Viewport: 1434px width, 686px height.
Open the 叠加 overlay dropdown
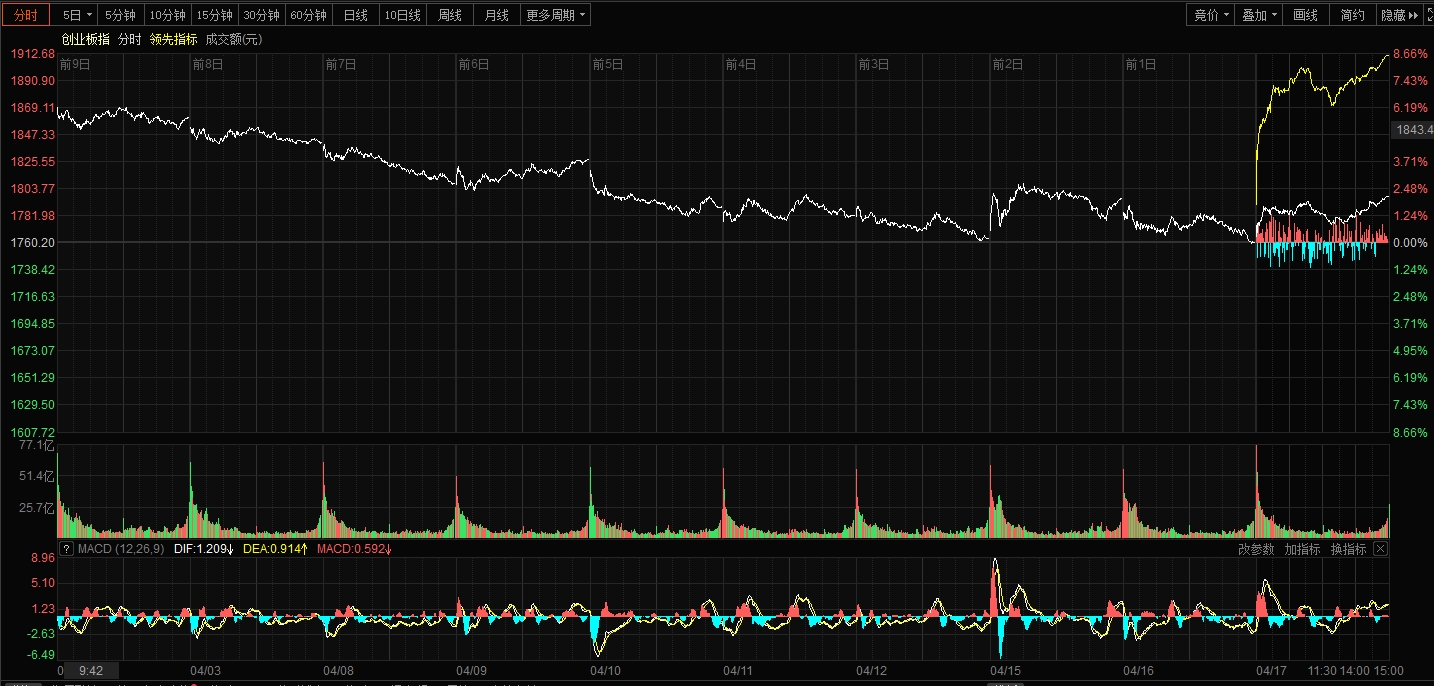(x=1259, y=15)
